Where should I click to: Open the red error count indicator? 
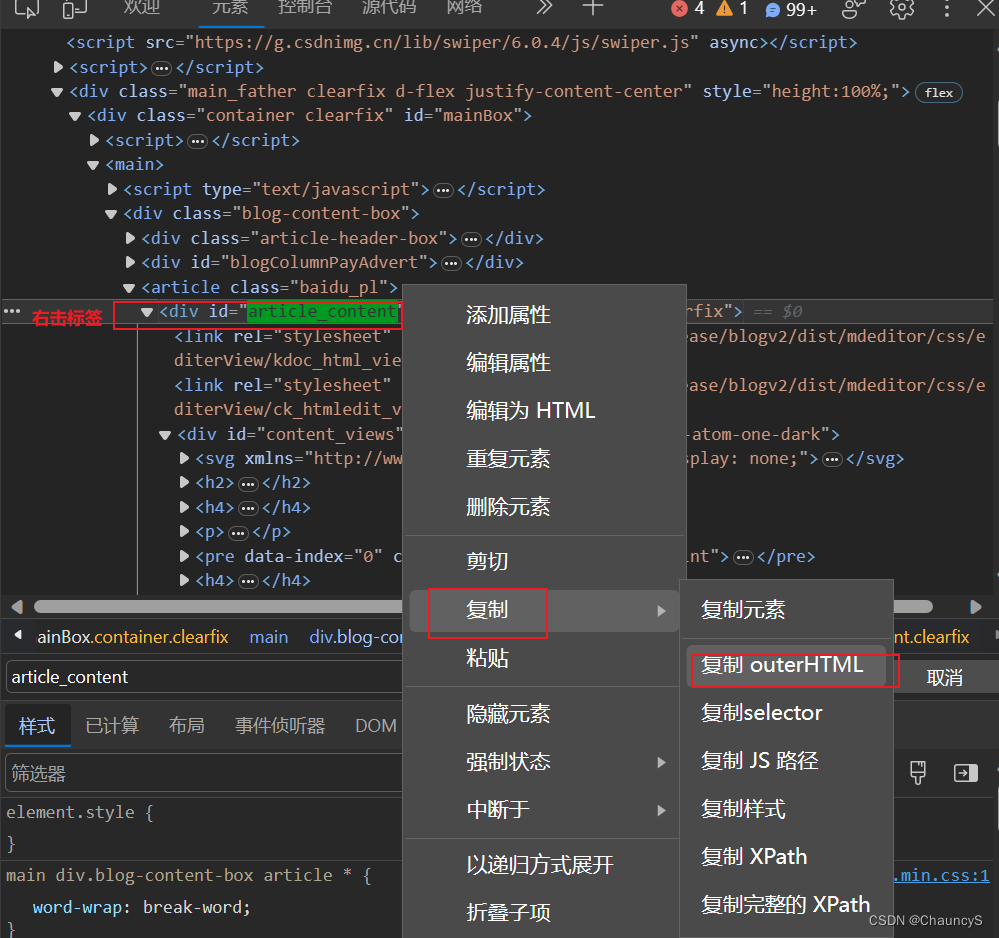tap(688, 9)
